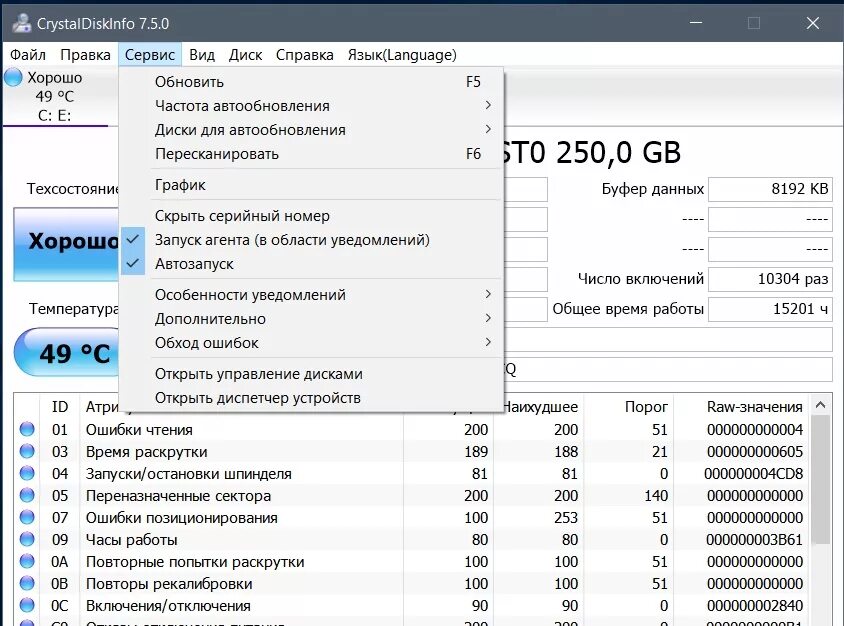
Task: Click the status orb for Ошибки позиционирования
Action: 27,518
